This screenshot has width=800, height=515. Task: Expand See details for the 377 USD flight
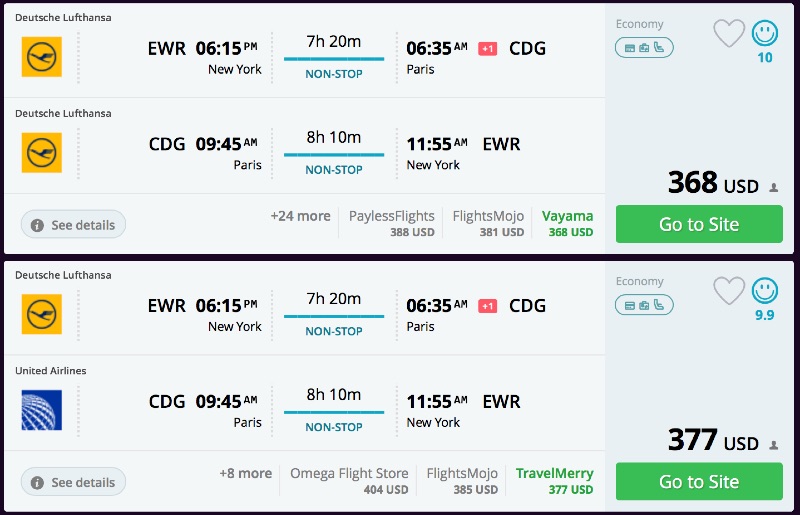tap(73, 482)
